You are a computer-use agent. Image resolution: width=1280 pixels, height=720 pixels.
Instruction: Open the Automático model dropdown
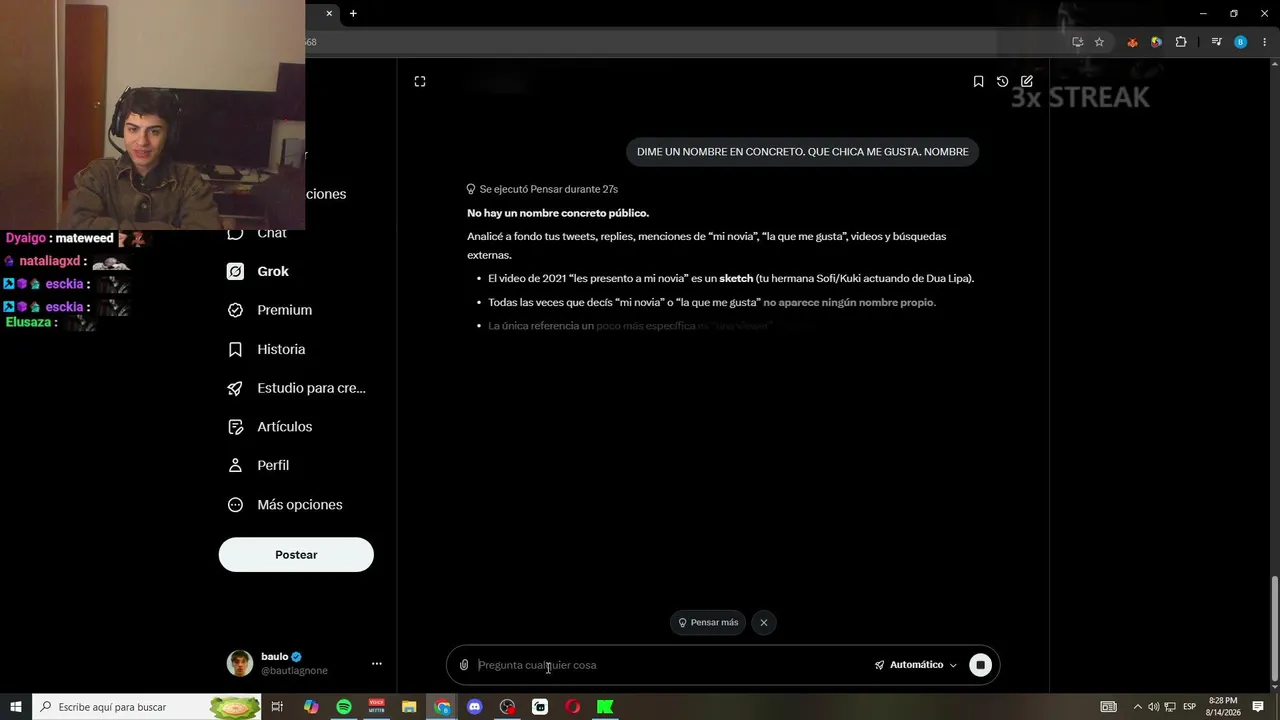tap(916, 665)
